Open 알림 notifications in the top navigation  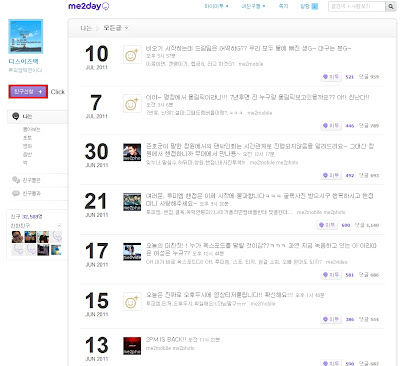point(305,6)
